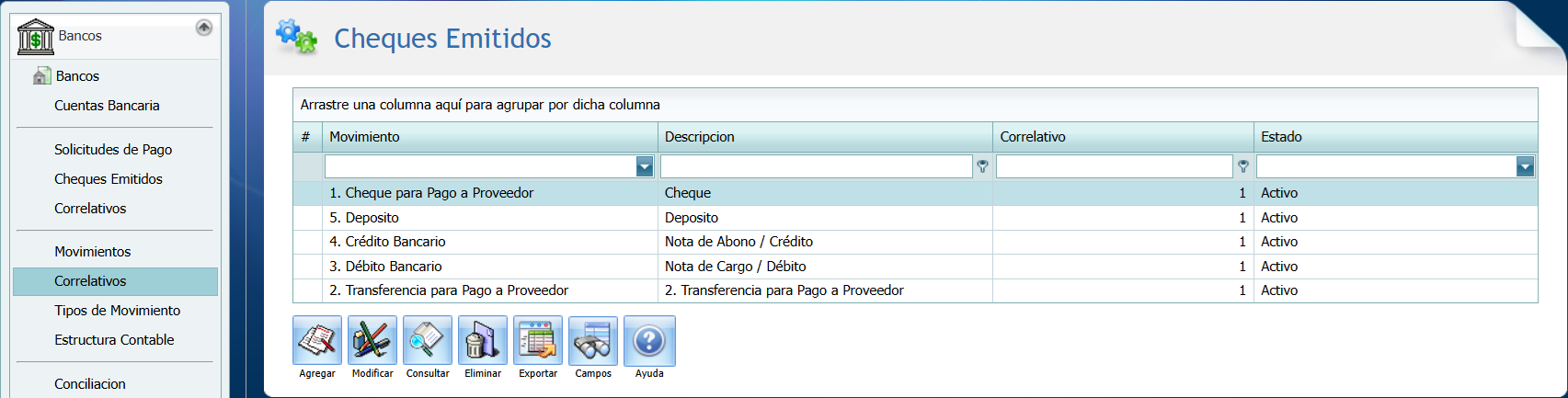Viewport: 1568px width, 398px height.
Task: Click 'Nota de Abono / Crédito' cell
Action: point(825,242)
